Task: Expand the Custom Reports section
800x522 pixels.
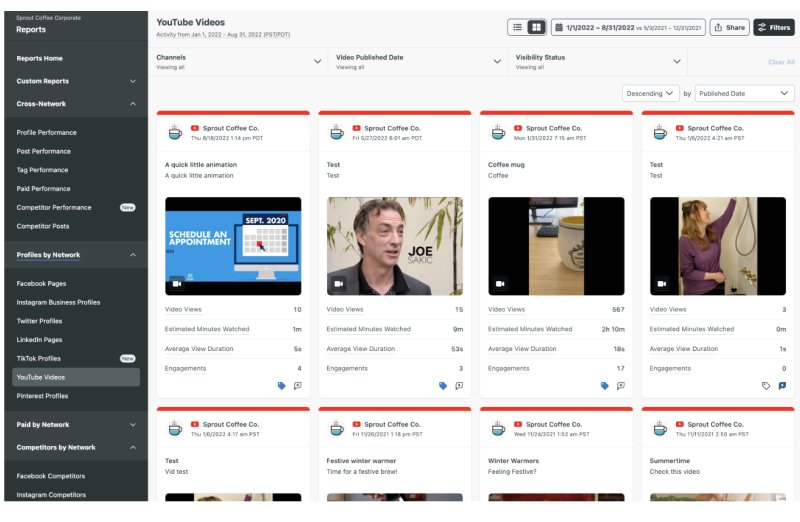Action: [x=76, y=81]
